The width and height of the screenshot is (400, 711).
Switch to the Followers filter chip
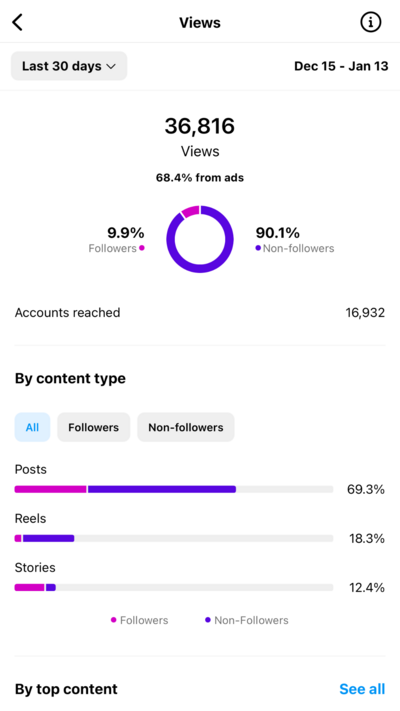tap(93, 427)
